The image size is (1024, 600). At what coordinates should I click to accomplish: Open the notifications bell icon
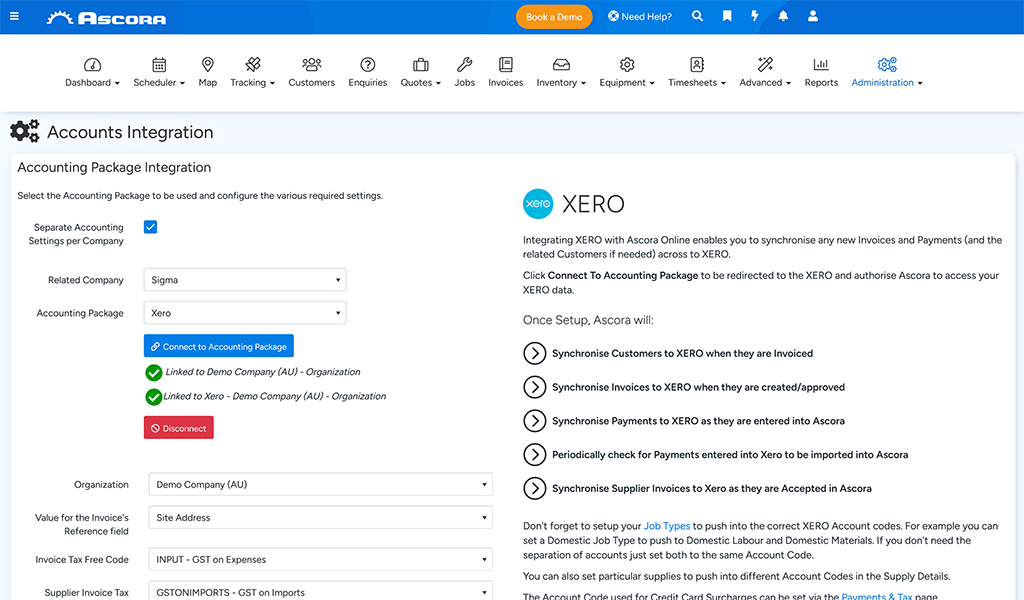pyautogui.click(x=783, y=16)
